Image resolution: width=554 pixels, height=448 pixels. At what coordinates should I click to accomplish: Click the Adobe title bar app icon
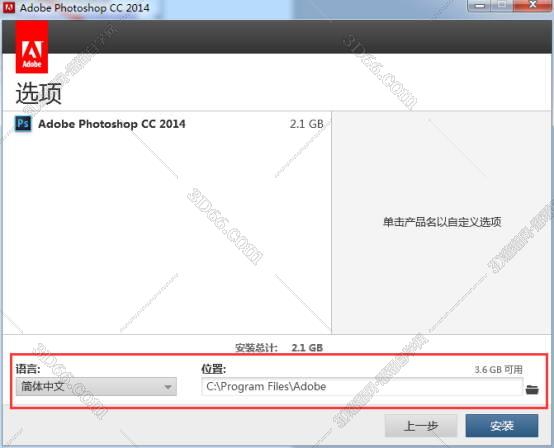point(8,8)
